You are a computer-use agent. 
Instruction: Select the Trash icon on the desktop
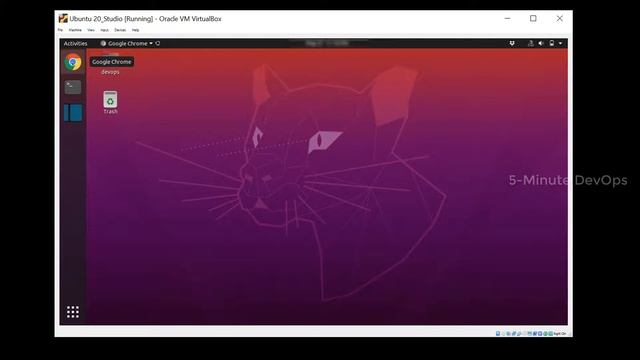[110, 100]
